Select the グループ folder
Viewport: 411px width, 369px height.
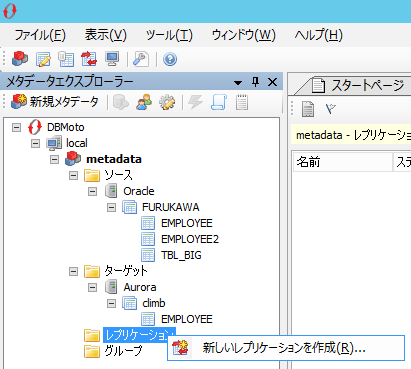click(123, 351)
